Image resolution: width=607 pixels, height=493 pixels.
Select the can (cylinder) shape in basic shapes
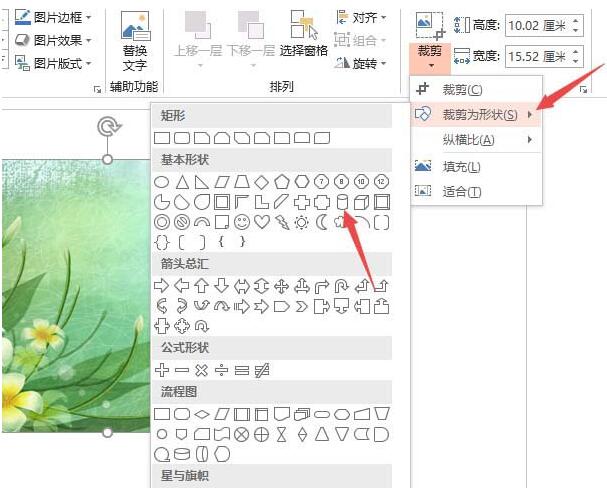[x=342, y=202]
